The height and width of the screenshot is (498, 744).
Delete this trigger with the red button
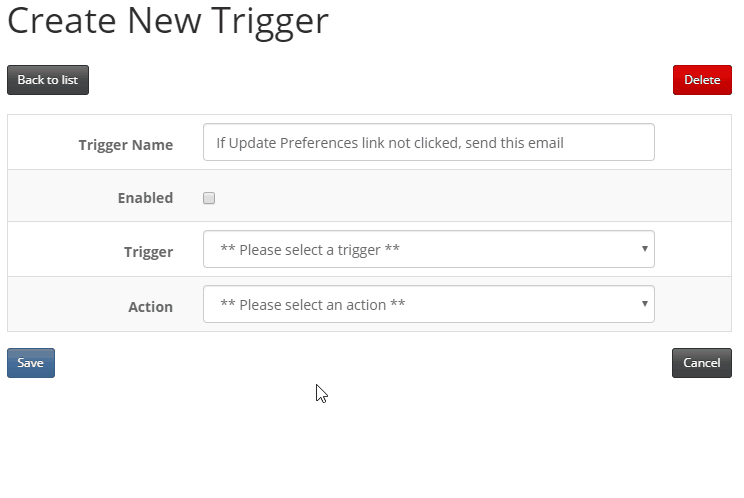pos(702,80)
